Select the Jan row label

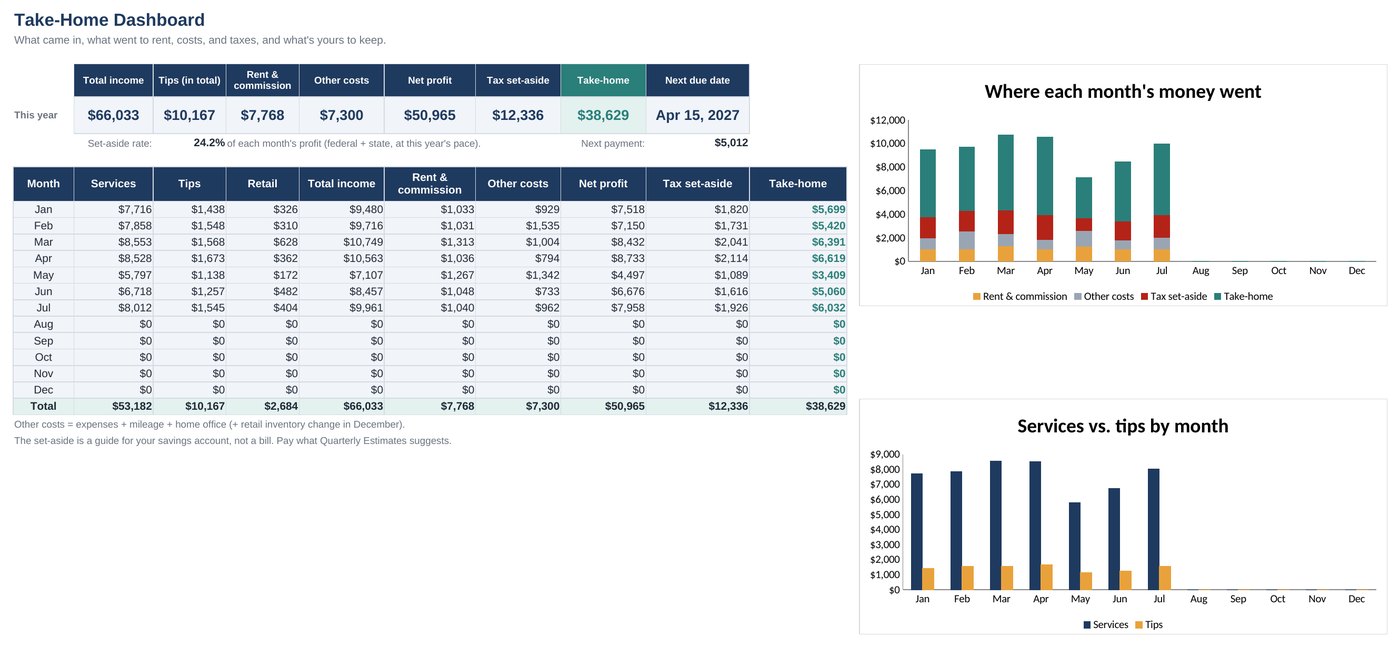tap(43, 209)
